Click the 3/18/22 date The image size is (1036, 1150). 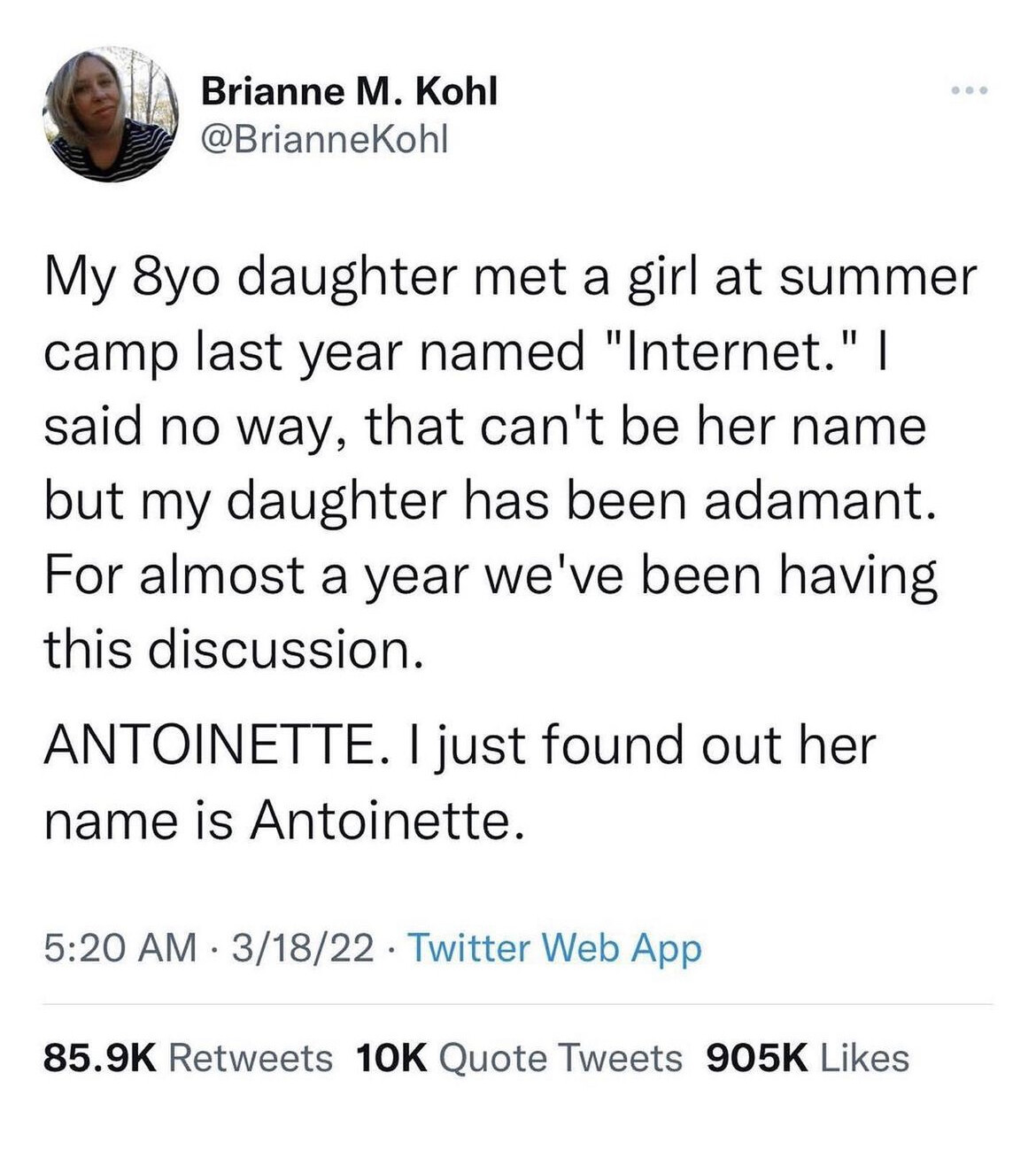[x=302, y=948]
